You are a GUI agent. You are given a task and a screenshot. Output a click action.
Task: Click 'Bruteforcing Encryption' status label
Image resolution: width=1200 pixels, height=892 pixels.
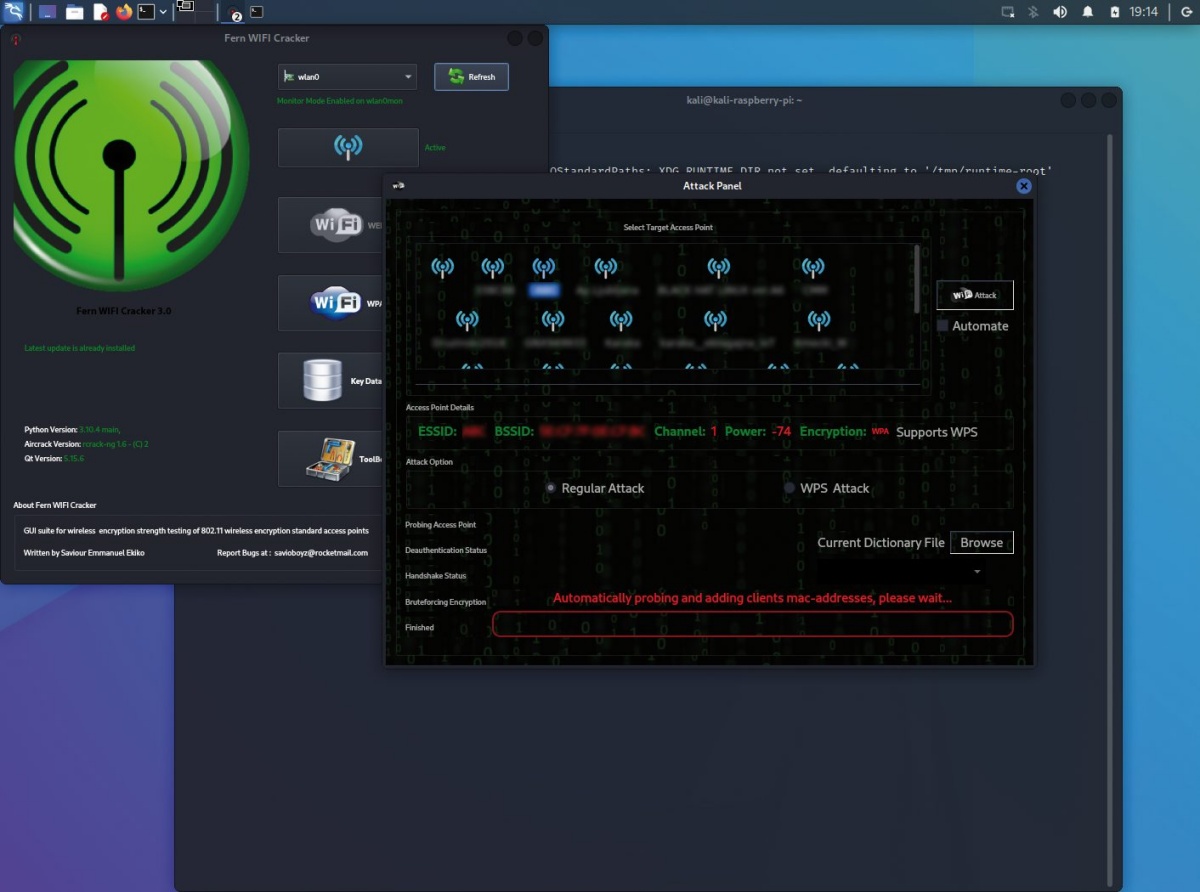pos(445,602)
